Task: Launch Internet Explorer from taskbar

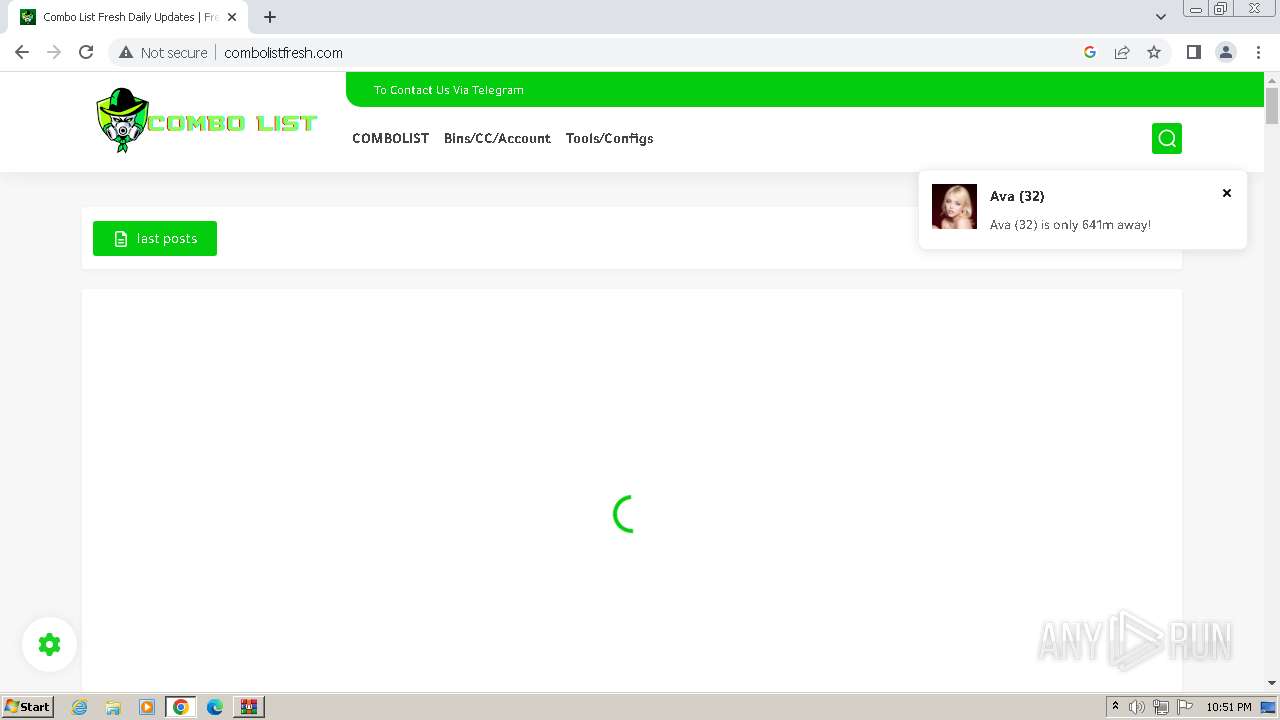Action: 80,707
